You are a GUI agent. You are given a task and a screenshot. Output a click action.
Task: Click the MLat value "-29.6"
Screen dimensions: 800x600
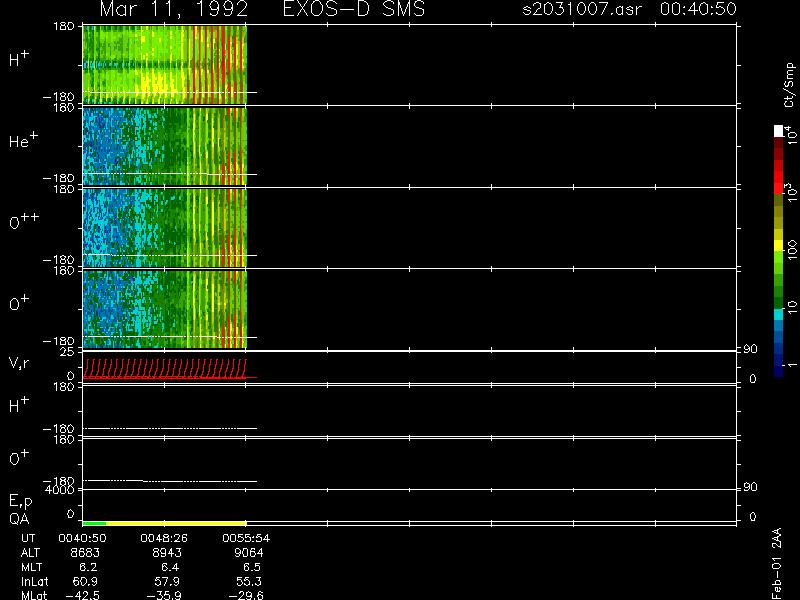[246, 595]
